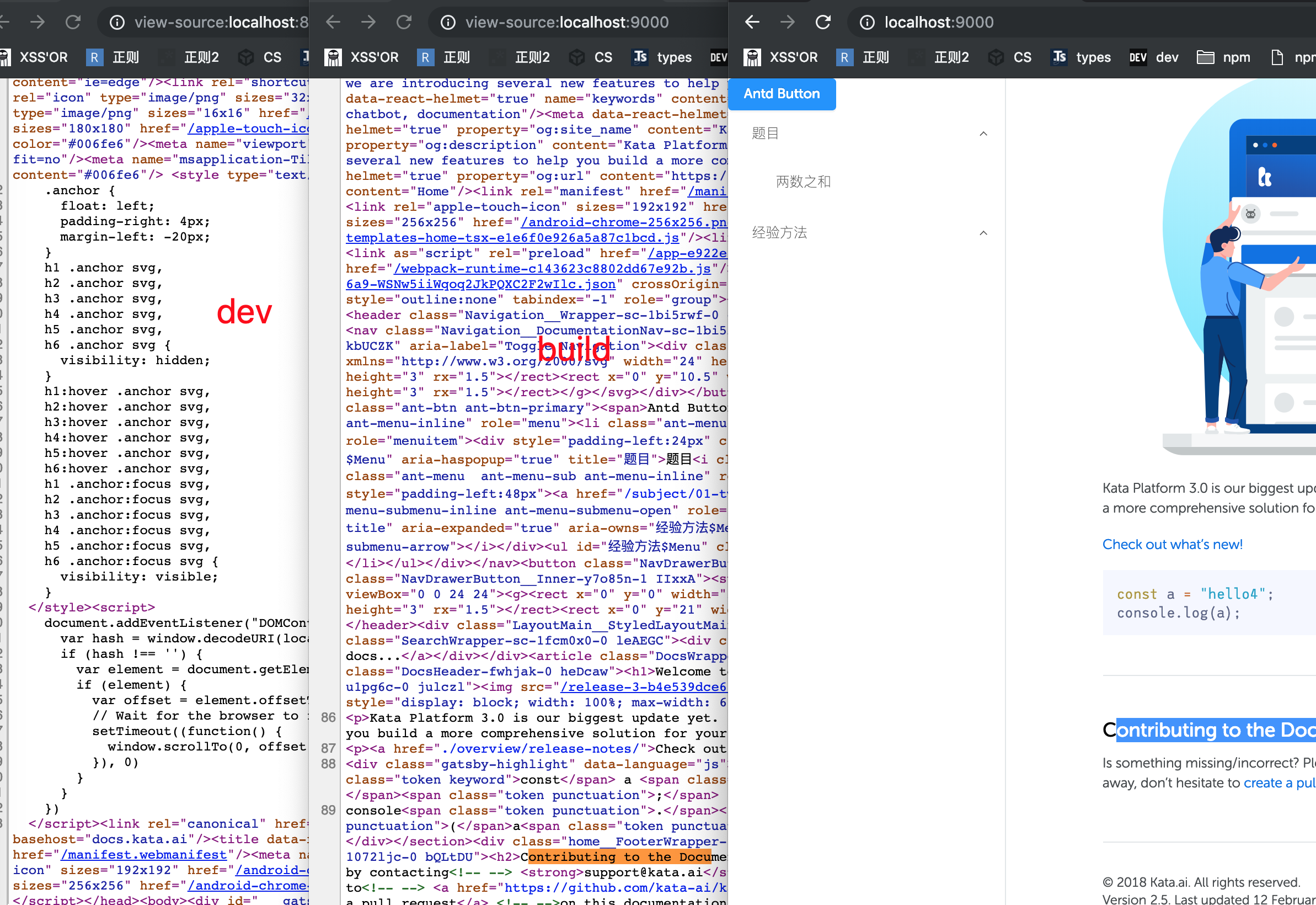Click the console.log(a); code line

tap(1178, 613)
